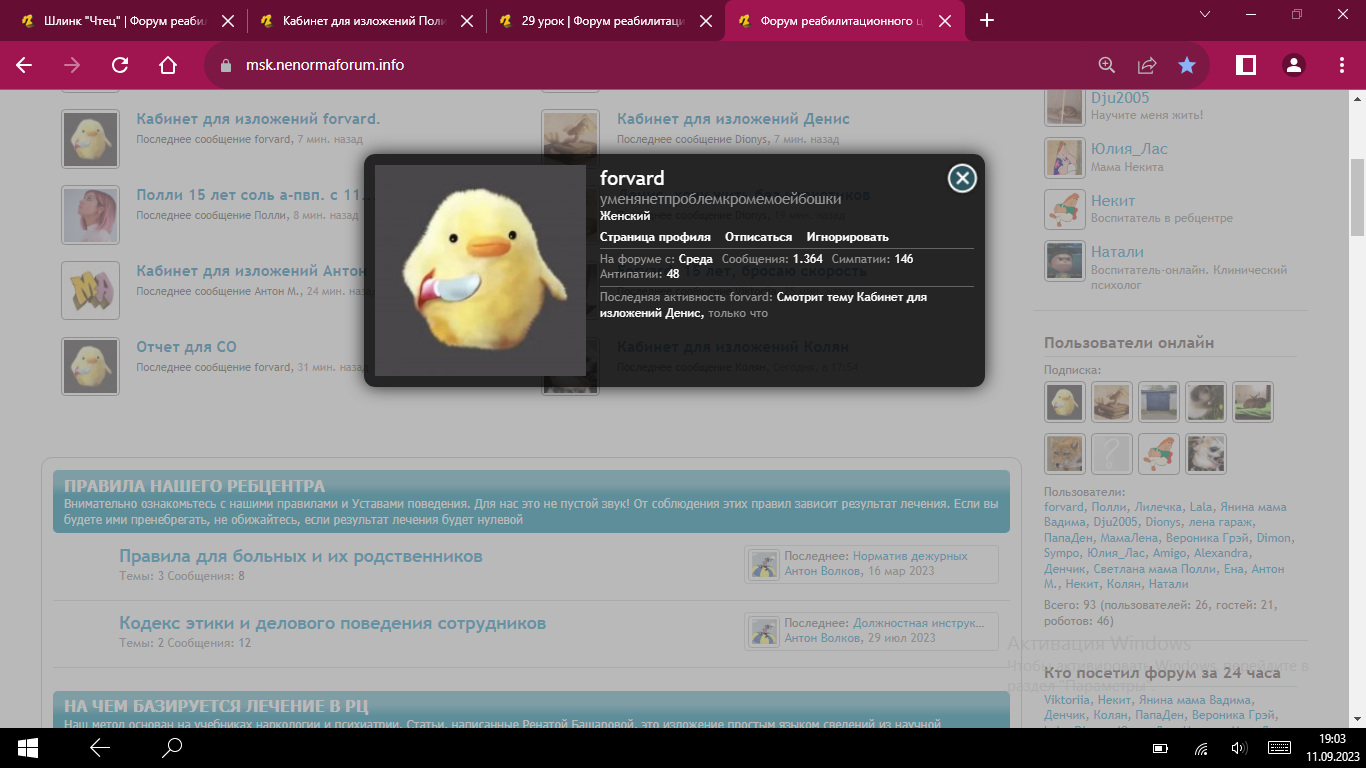Click 'Отписаться' in the profile card
The width and height of the screenshot is (1366, 768).
pos(758,237)
